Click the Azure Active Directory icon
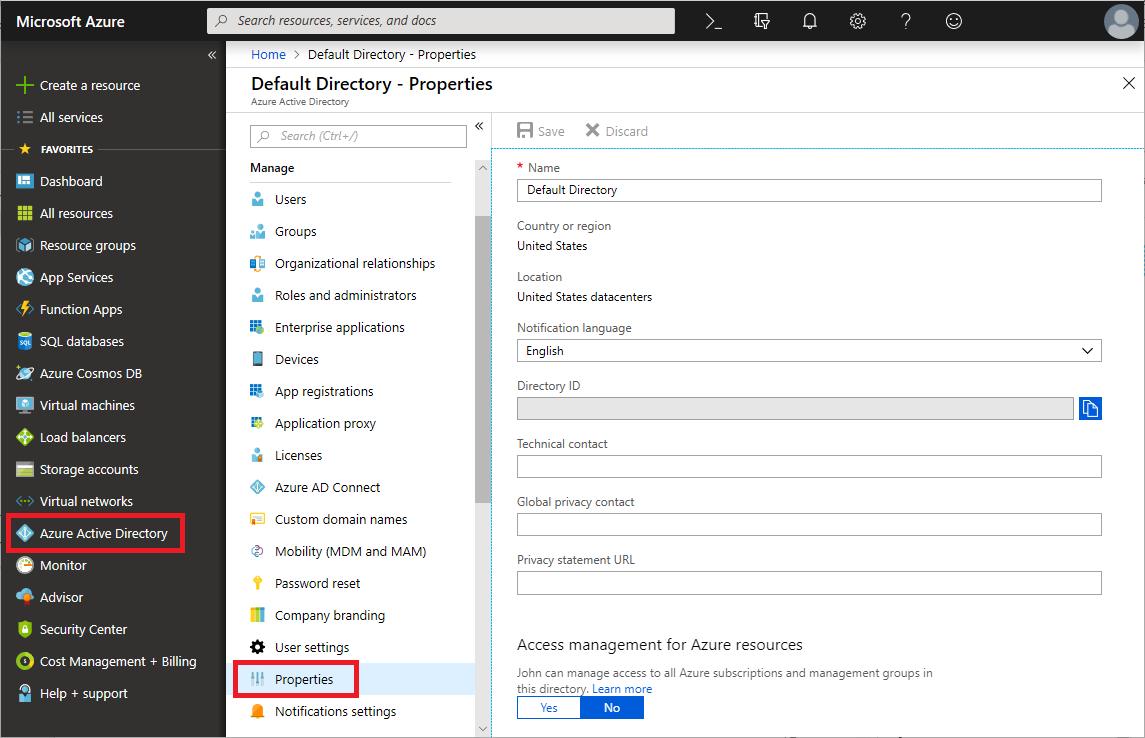The height and width of the screenshot is (738, 1145). click(25, 533)
